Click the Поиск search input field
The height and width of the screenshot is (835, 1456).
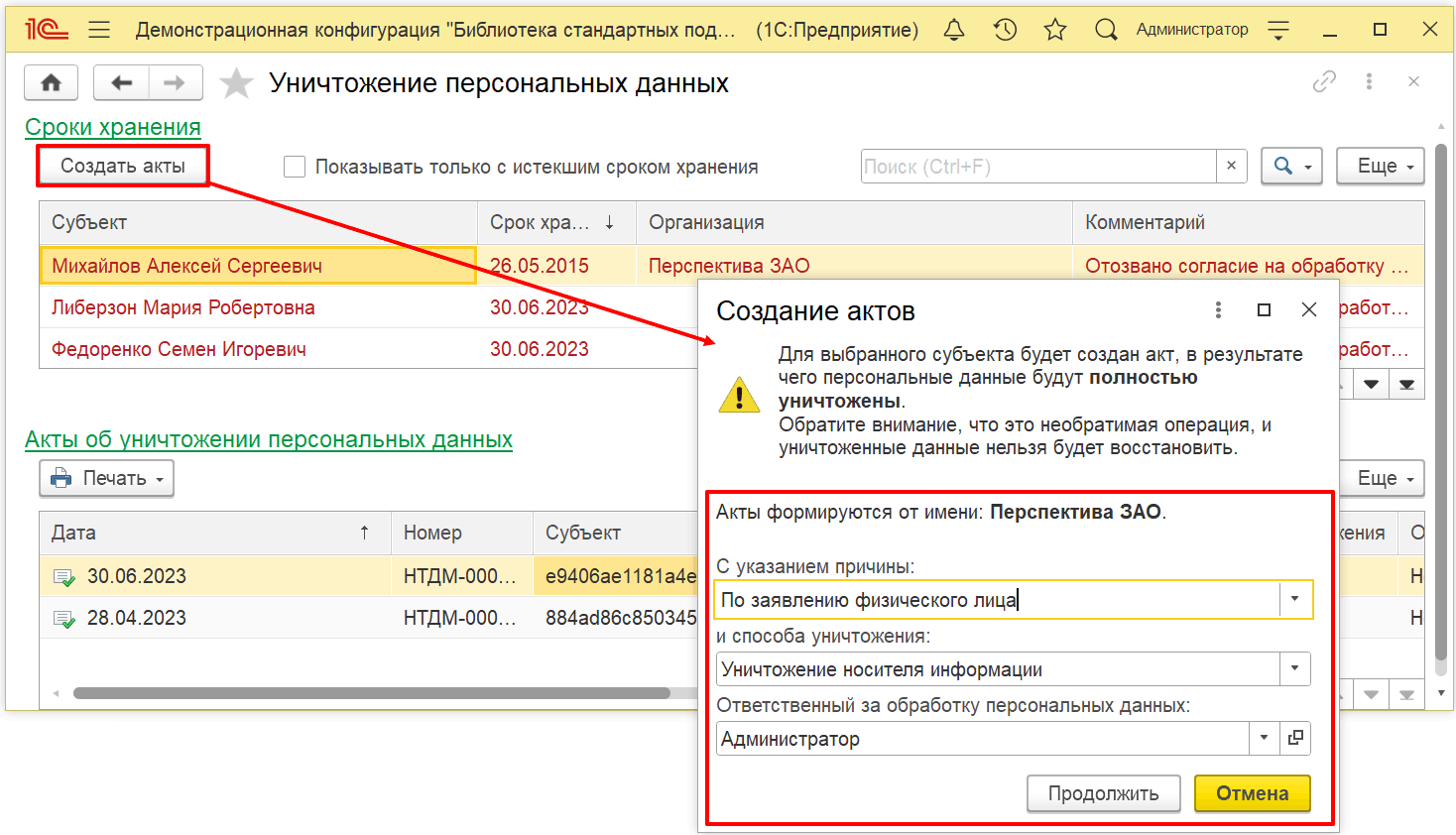[x=1037, y=167]
